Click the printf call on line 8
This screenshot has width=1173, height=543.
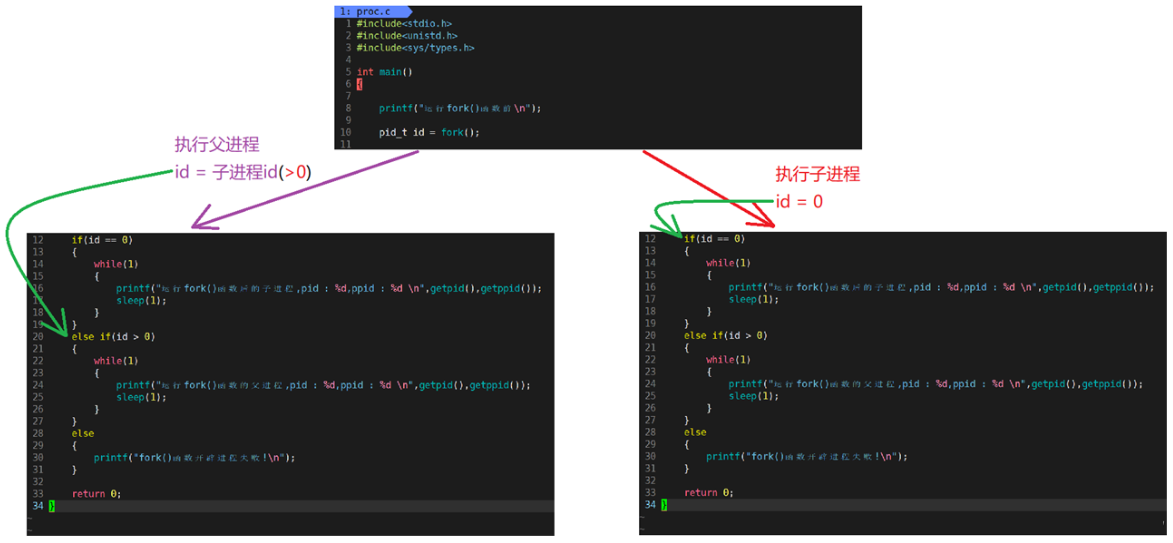point(459,108)
